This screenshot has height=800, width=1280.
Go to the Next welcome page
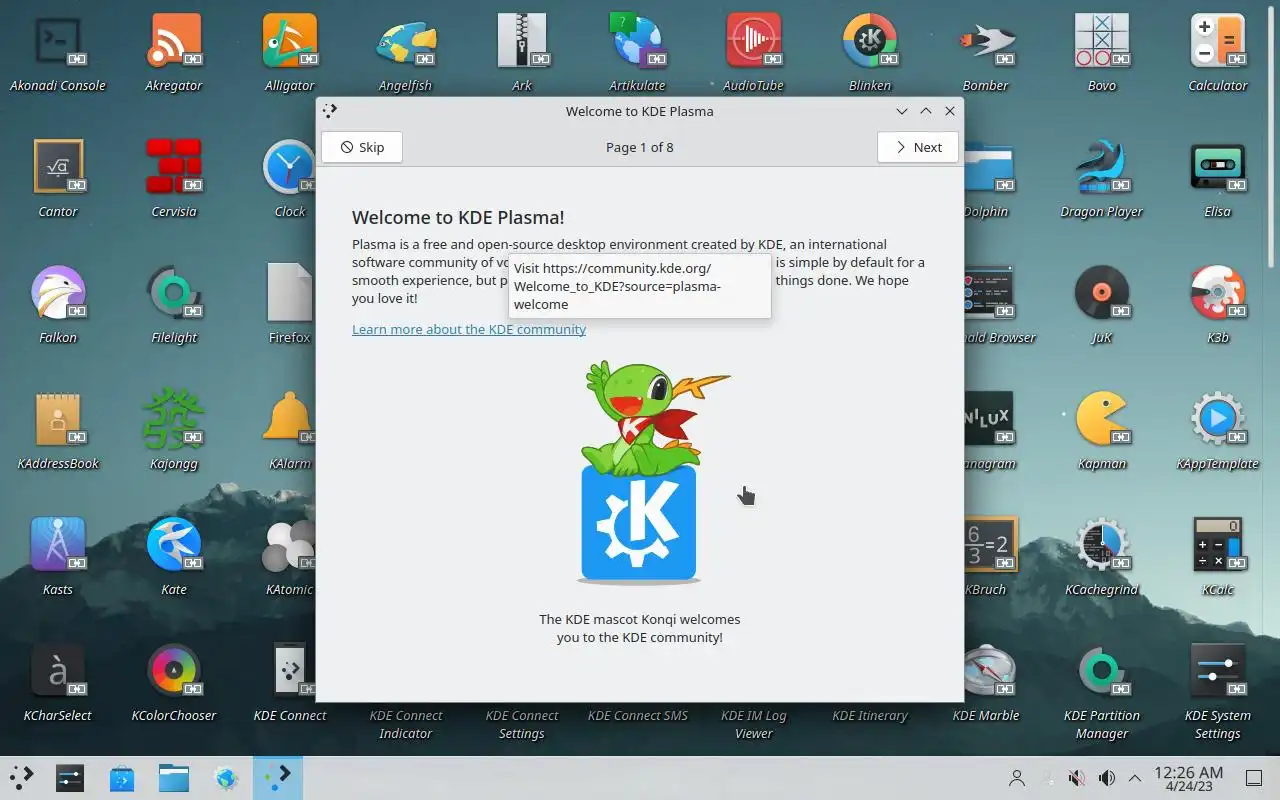click(x=918, y=147)
